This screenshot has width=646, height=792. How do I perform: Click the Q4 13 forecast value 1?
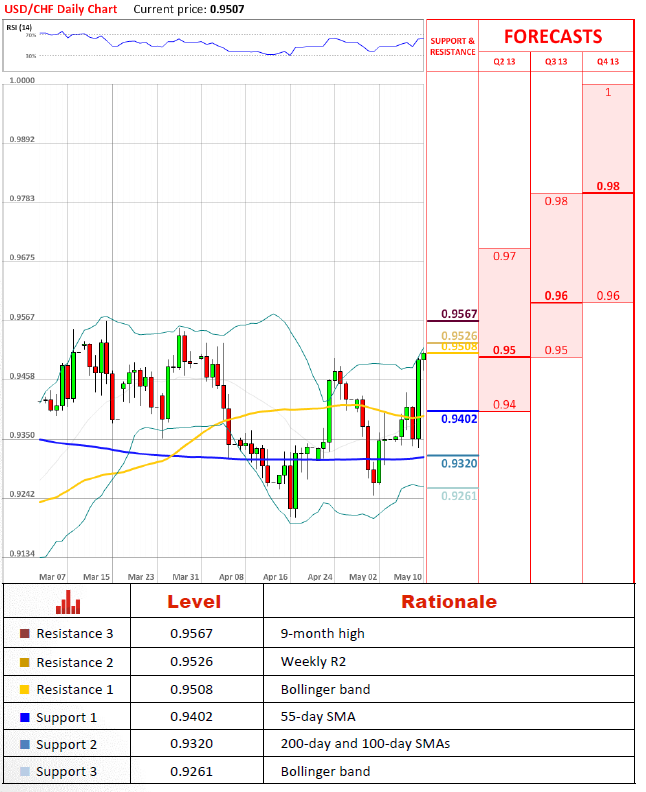(608, 92)
